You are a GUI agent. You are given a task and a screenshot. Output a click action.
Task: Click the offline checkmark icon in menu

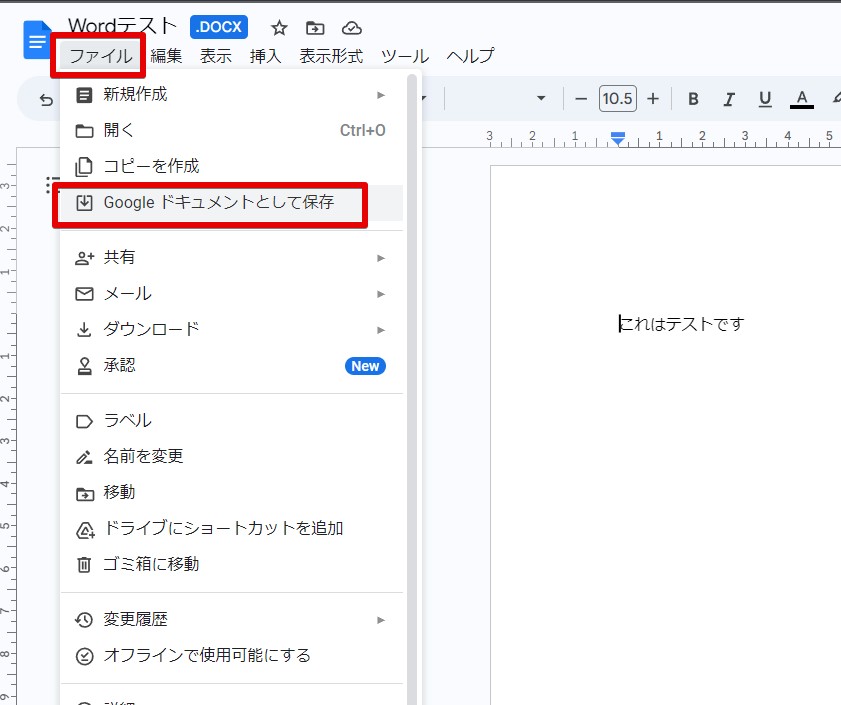(84, 656)
